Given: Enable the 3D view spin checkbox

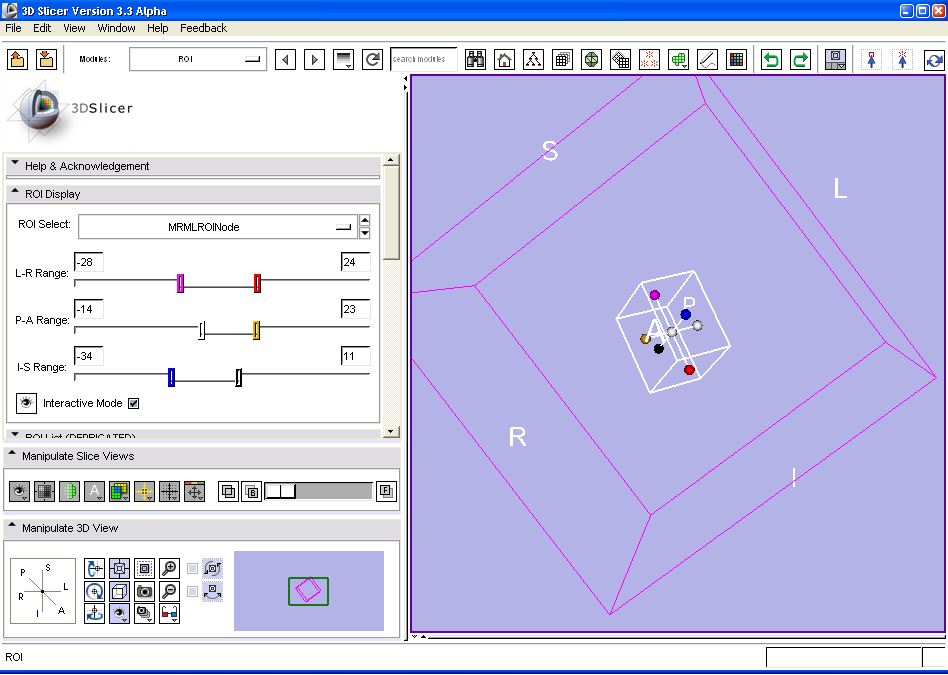Looking at the screenshot, I should pyautogui.click(x=192, y=569).
